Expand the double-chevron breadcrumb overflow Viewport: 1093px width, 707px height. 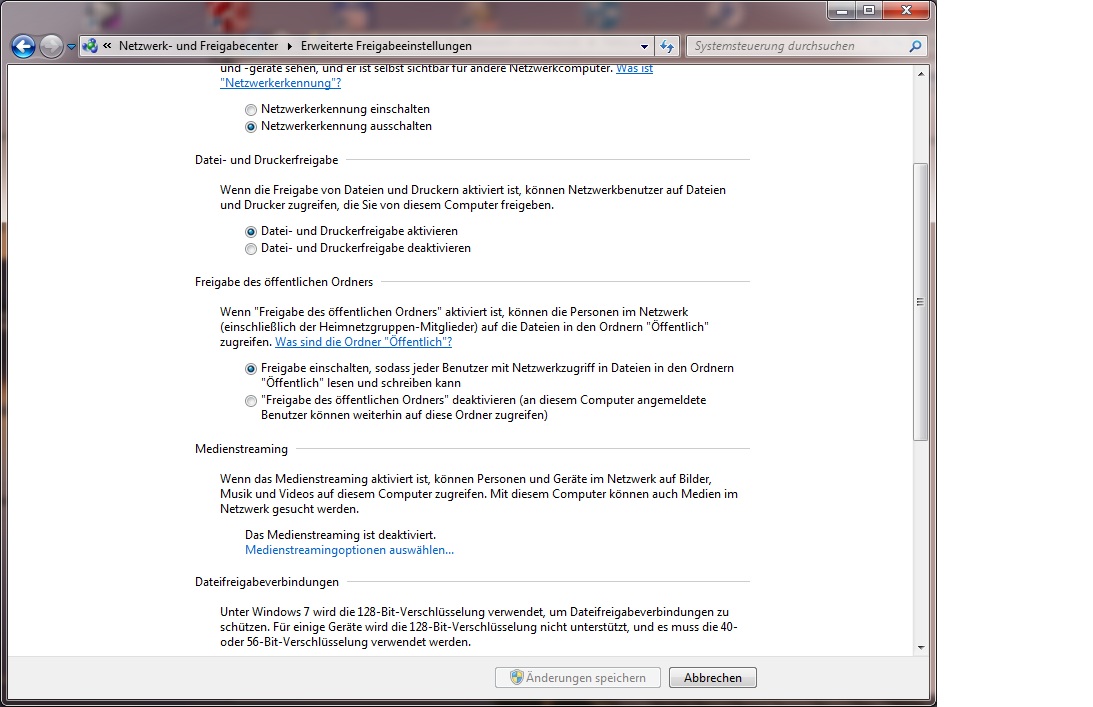coord(107,46)
